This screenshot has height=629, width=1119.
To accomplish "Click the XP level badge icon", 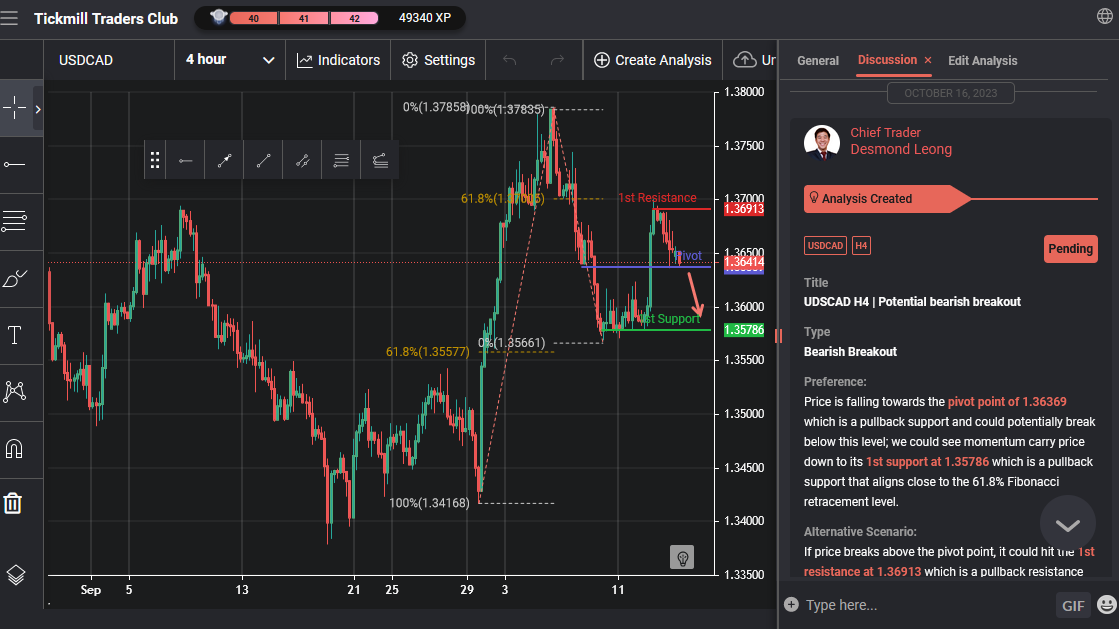I will 218,16.
